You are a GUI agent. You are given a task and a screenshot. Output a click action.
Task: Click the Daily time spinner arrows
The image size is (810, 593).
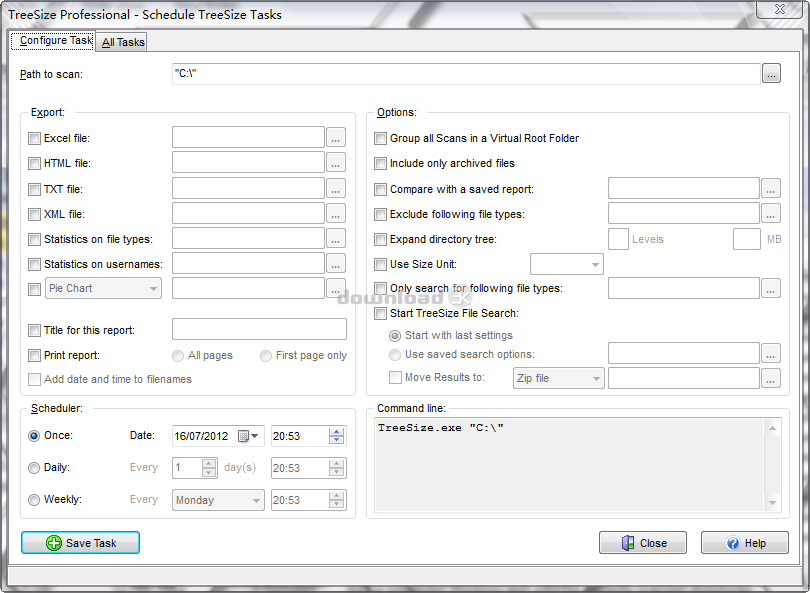pos(336,468)
